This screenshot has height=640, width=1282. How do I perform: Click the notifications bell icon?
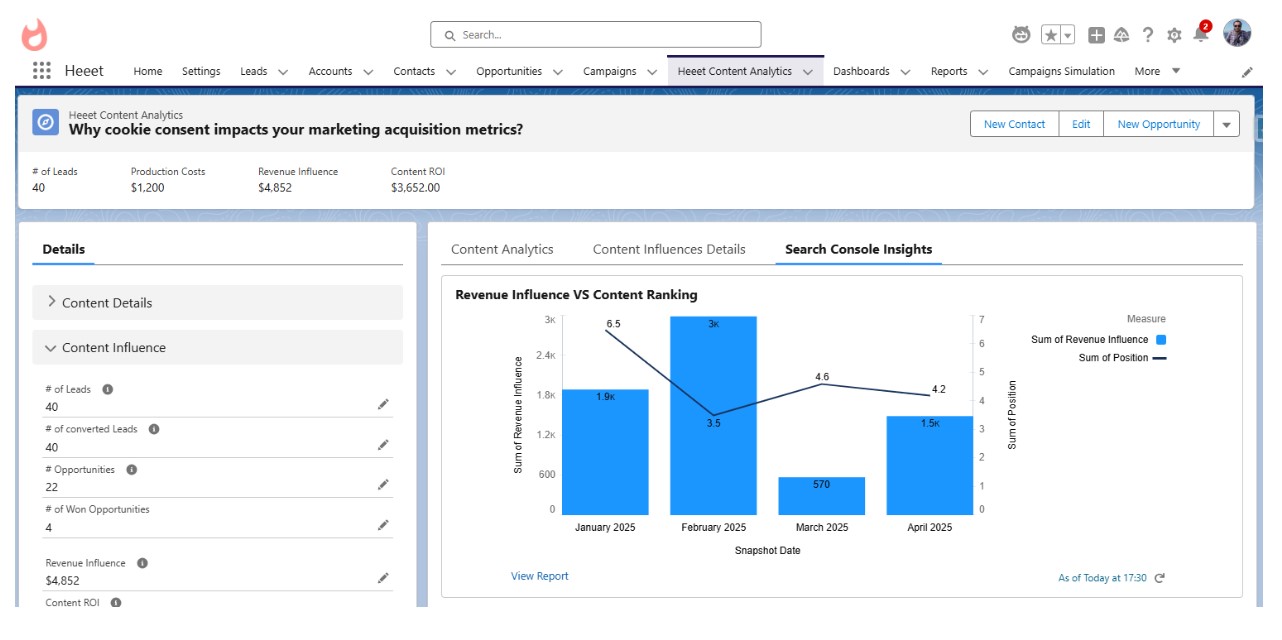1200,35
